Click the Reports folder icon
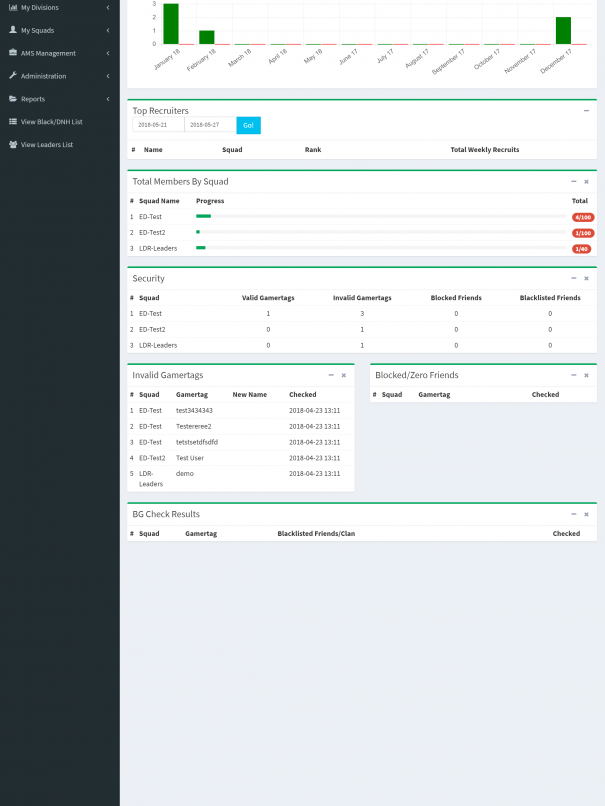Image resolution: width=605 pixels, height=806 pixels. point(12,99)
